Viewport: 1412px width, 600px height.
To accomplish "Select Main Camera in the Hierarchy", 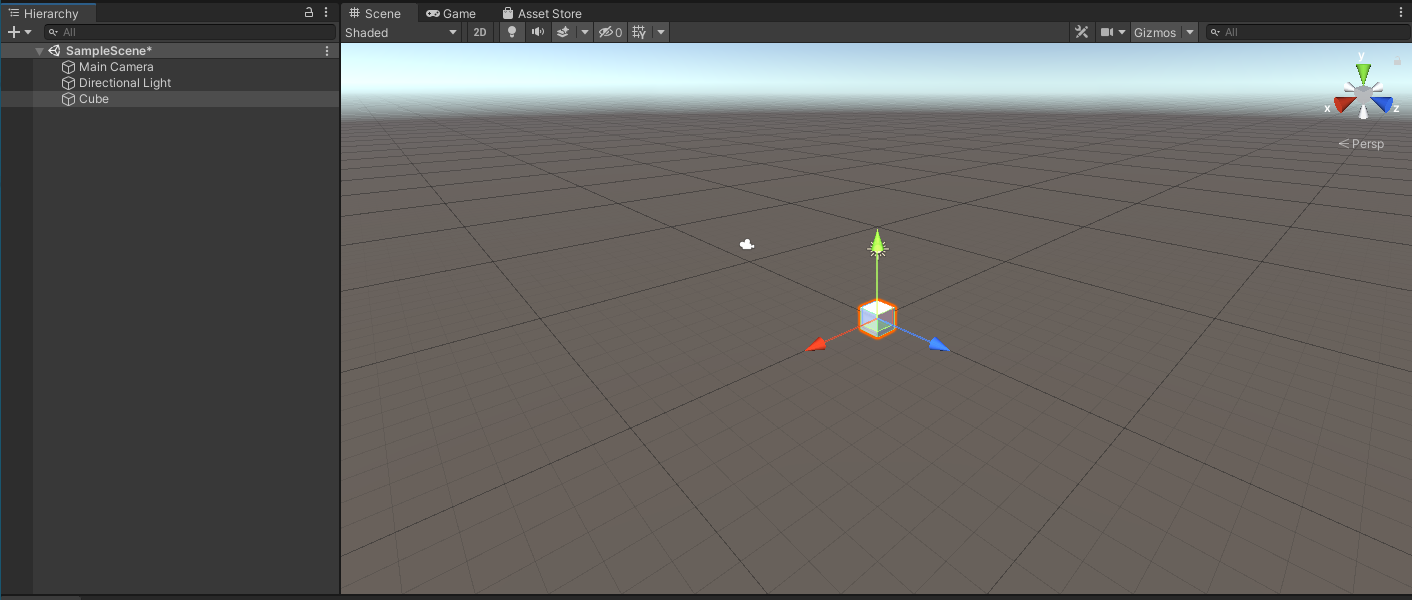I will click(116, 67).
